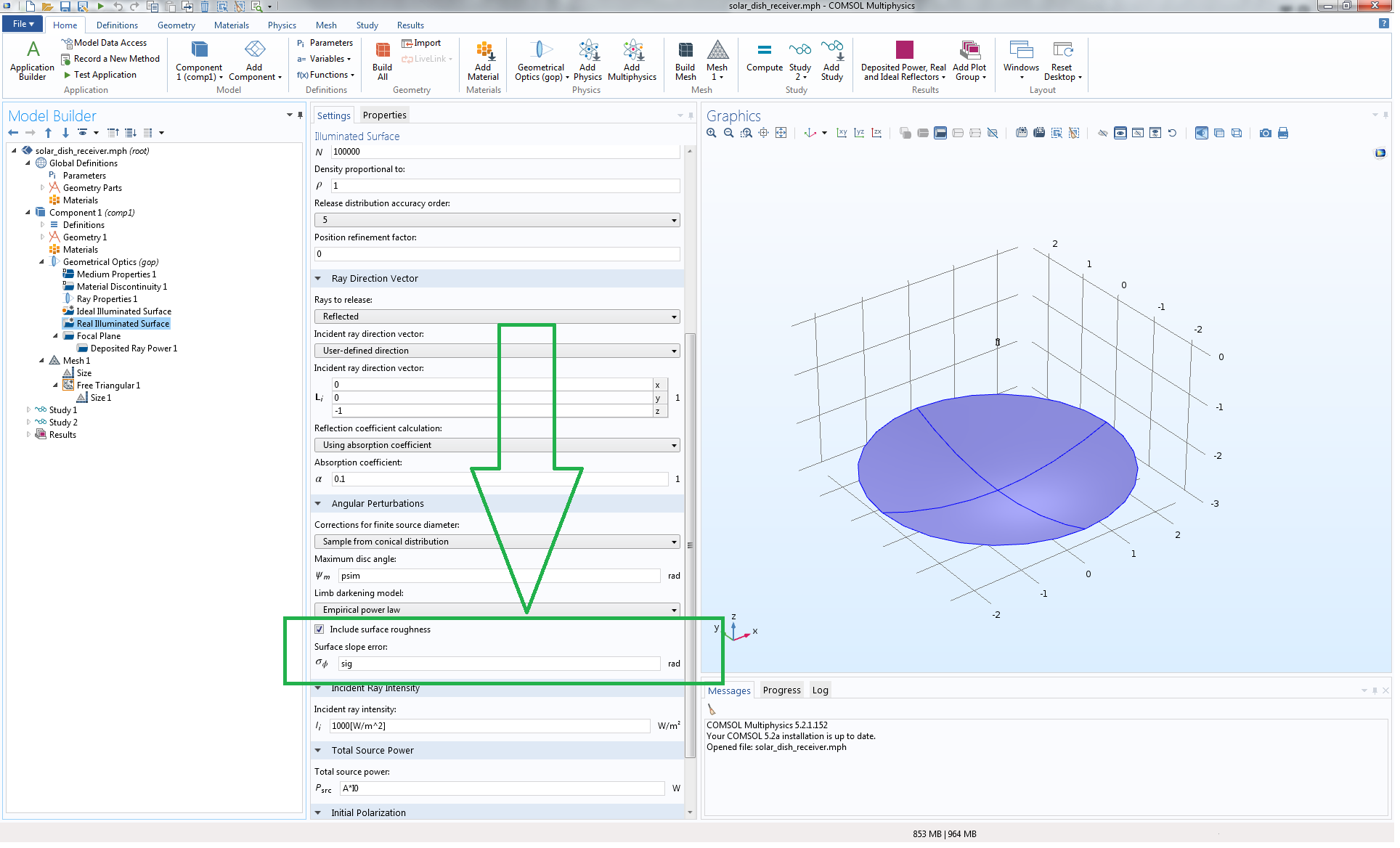Click the Add Material icon
1400x848 pixels.
click(483, 51)
